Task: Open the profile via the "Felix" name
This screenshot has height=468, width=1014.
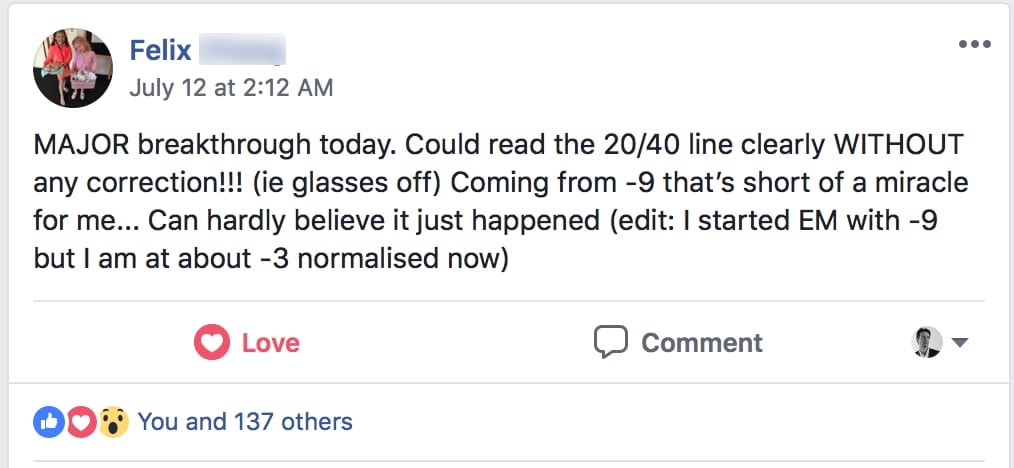Action: pyautogui.click(x=160, y=50)
